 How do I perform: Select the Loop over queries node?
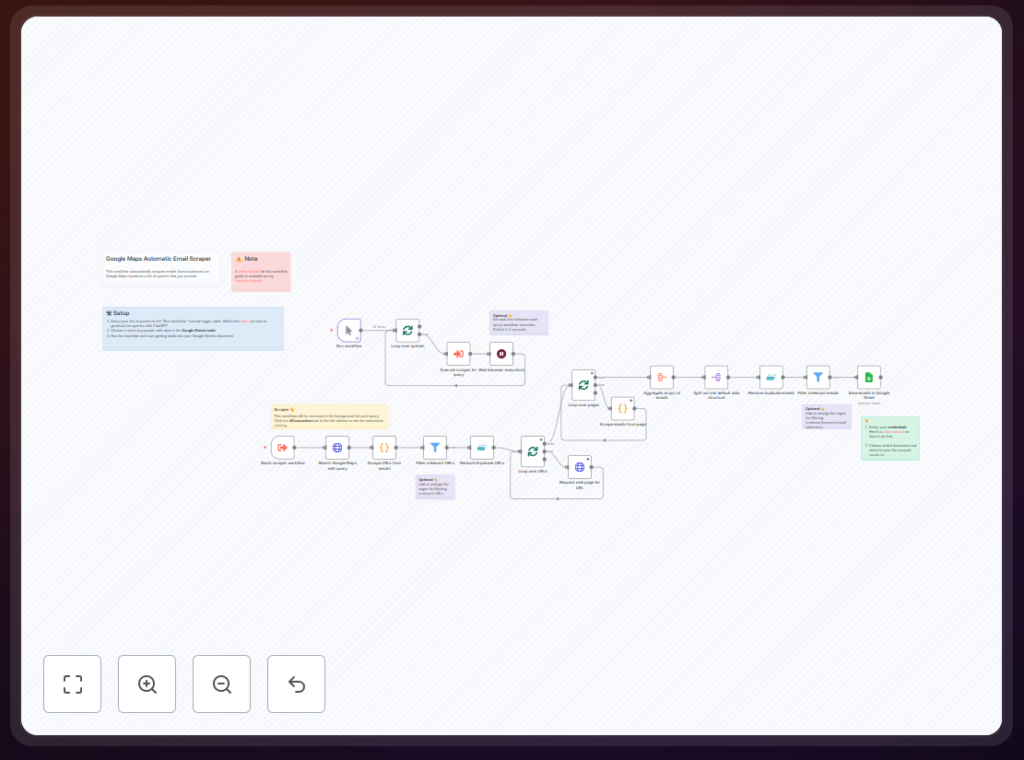tap(408, 330)
